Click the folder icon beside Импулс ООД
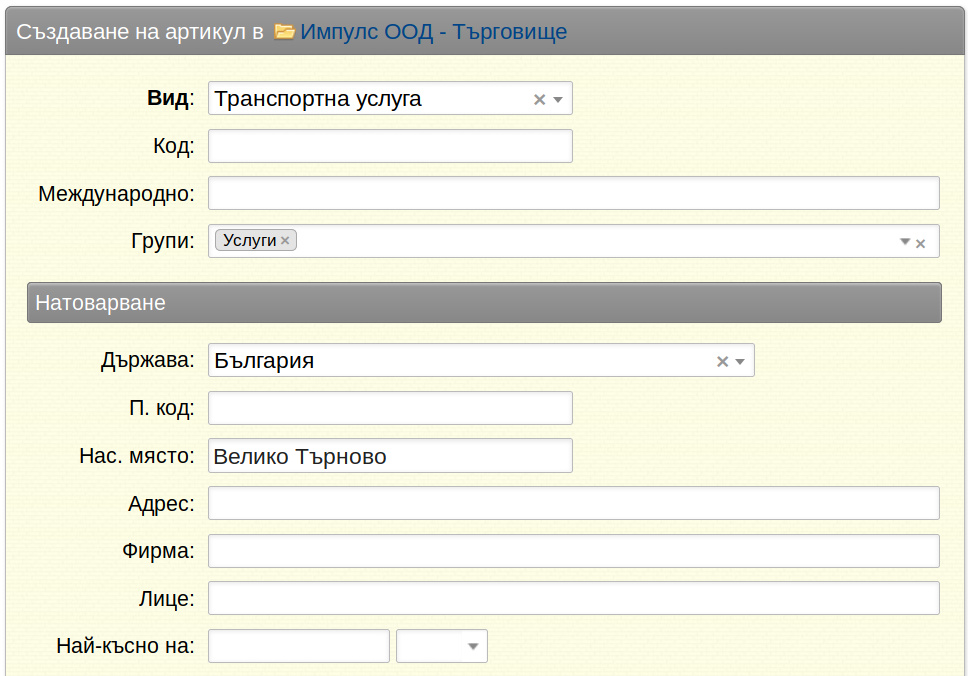Screen dimensions: 968x676 tap(284, 31)
